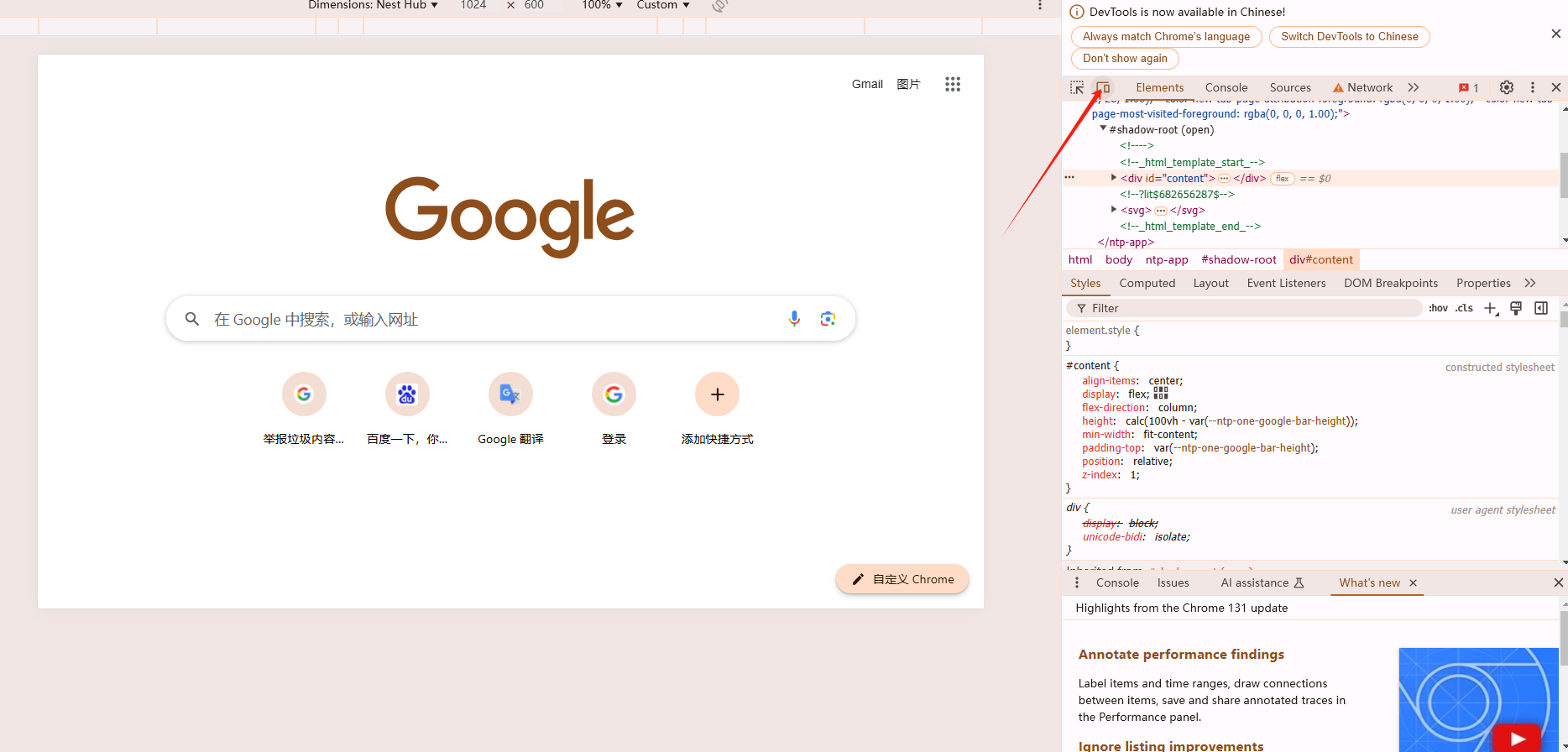Play the What's new YouTube thumbnail
1568x752 pixels.
click(1517, 739)
